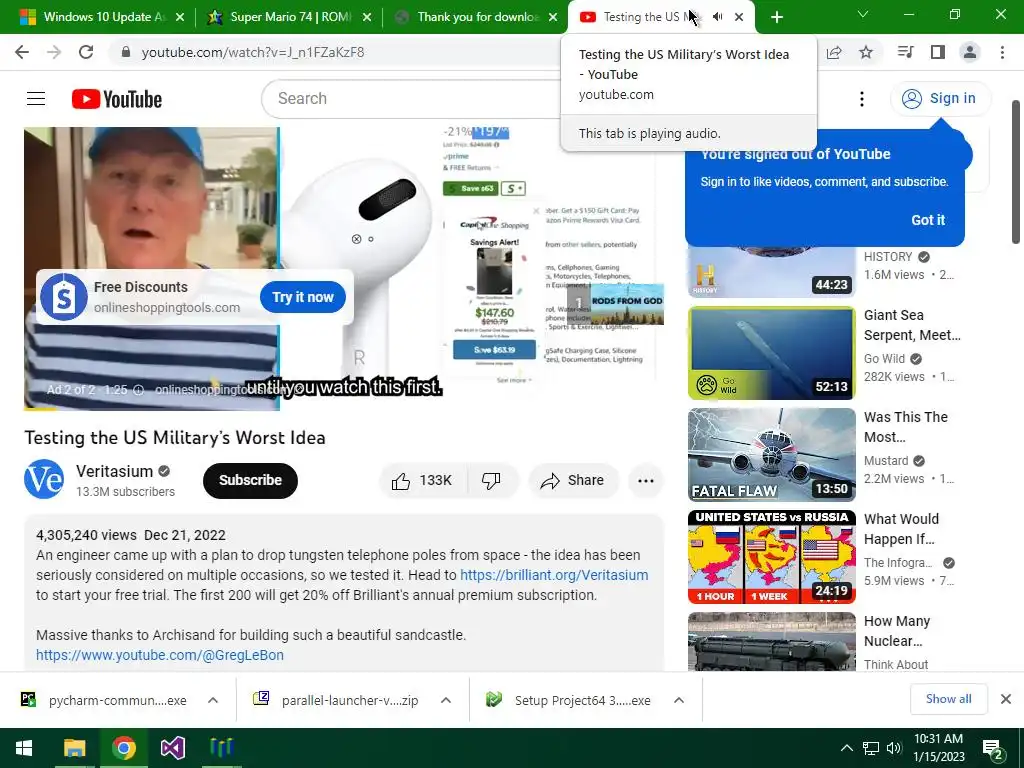Image resolution: width=1024 pixels, height=768 pixels.
Task: Open volume control in system tray
Action: (x=894, y=748)
